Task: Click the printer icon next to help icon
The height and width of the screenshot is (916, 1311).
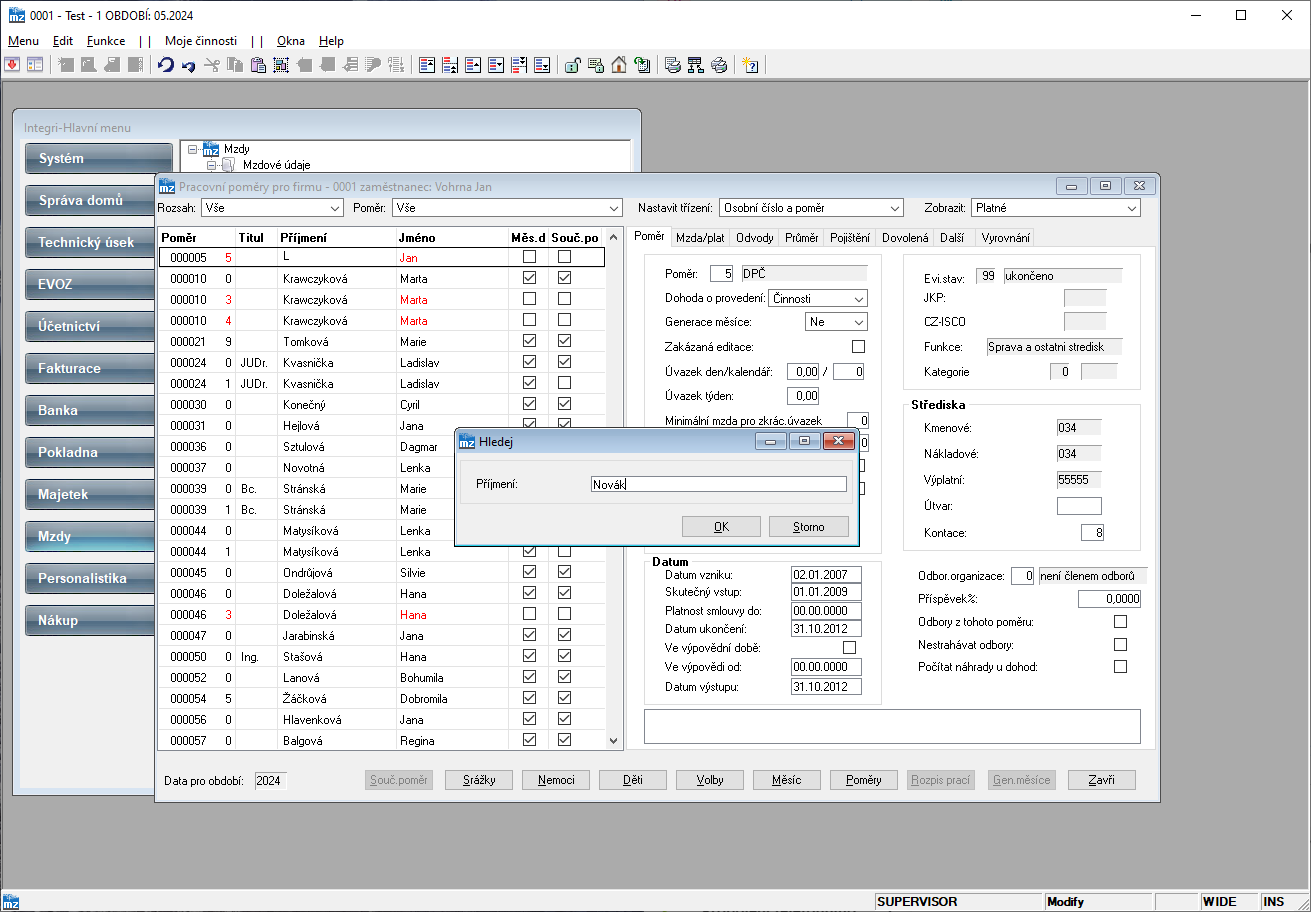Action: tap(719, 65)
